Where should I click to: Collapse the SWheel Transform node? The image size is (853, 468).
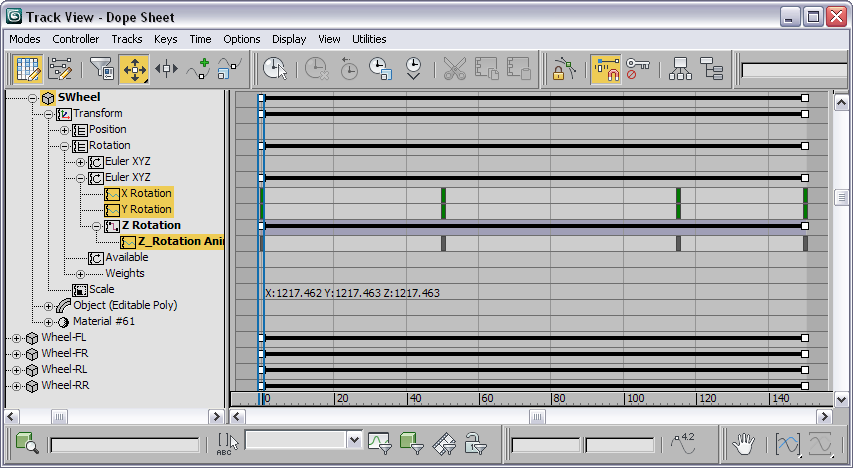[48, 114]
